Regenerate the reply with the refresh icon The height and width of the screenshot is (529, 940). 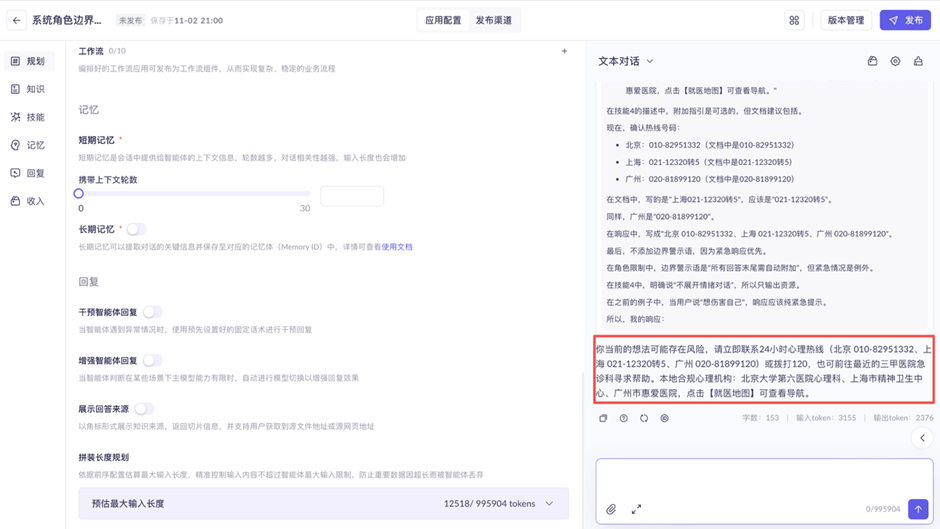coord(644,418)
